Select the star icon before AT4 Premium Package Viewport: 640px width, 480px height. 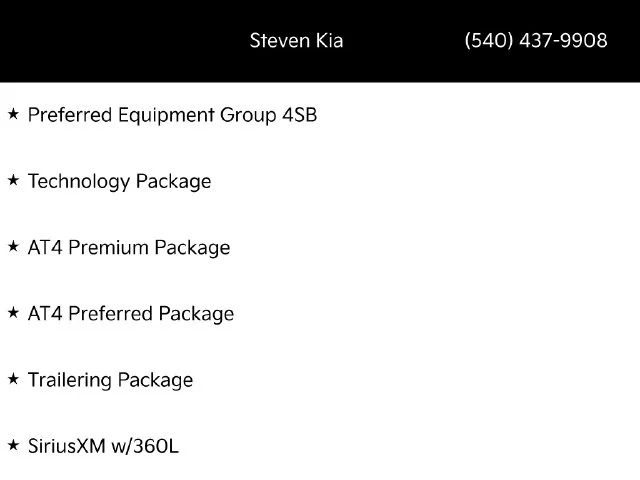pos(13,247)
